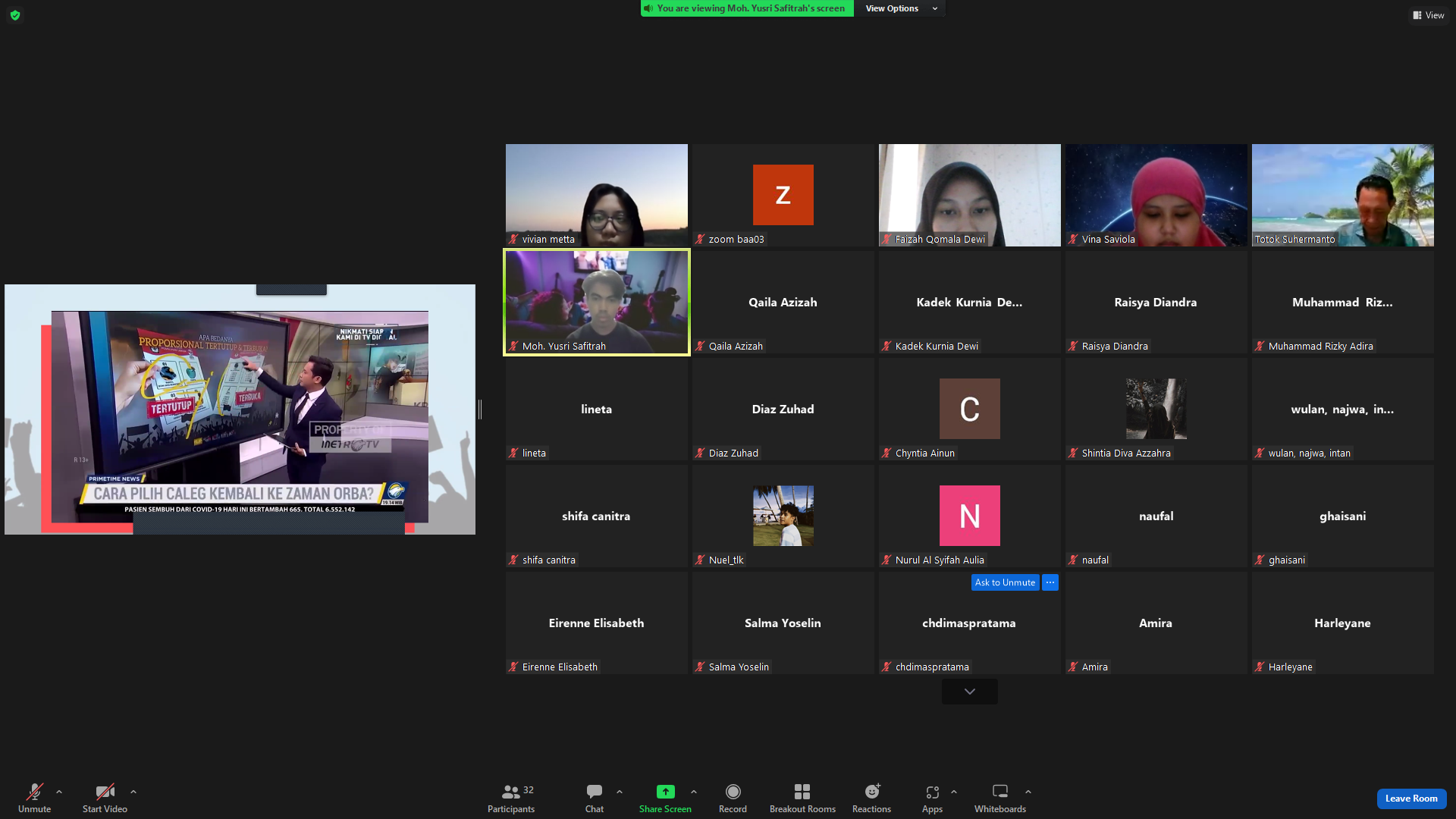The image size is (1456, 819).
Task: Select Salma Yoselin's participant tile
Action: point(783,623)
